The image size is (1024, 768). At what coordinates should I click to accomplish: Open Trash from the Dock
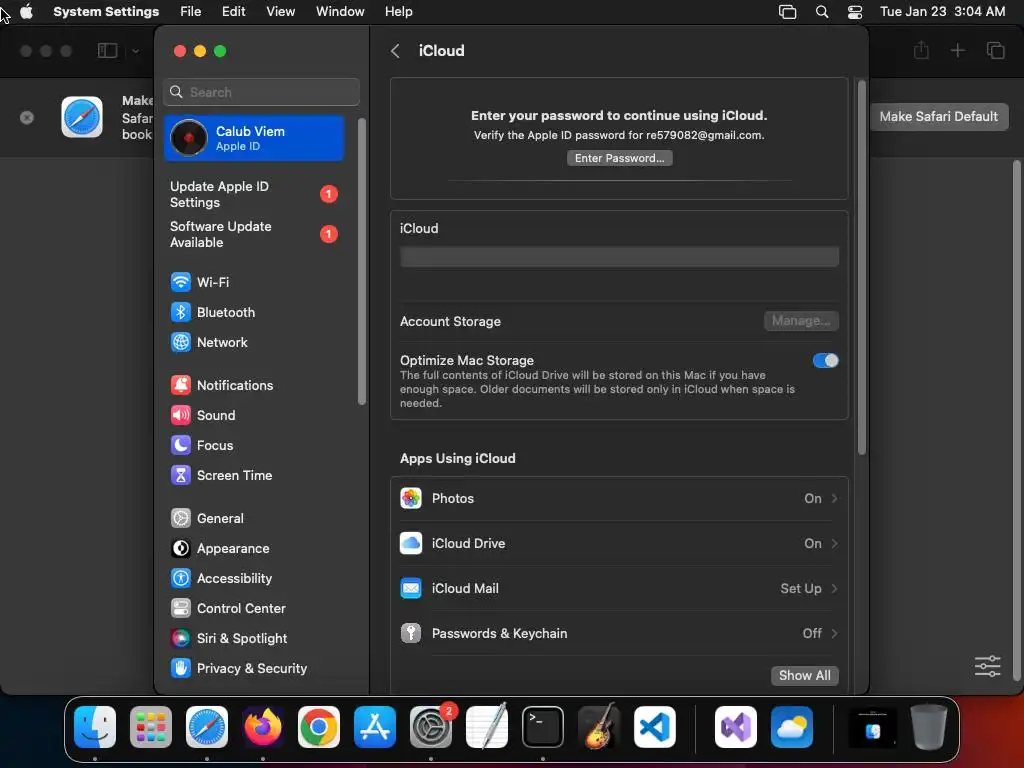coord(929,727)
